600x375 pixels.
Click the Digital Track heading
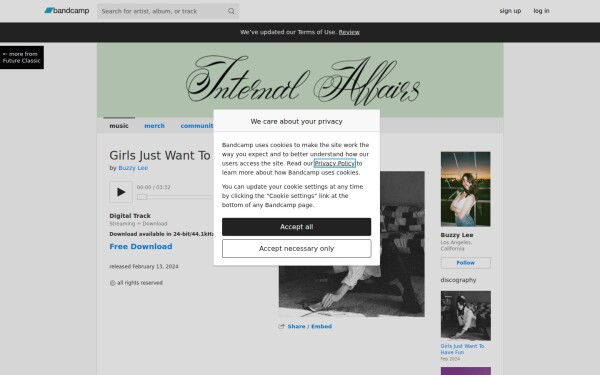pyautogui.click(x=130, y=216)
